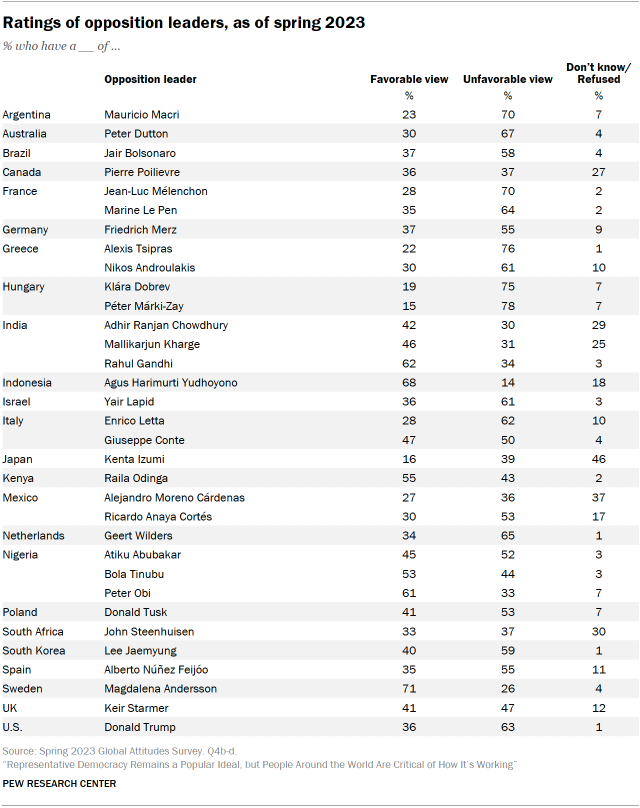Click the 'Favorable view' column header
Image resolution: width=640 pixels, height=808 pixels.
409,79
